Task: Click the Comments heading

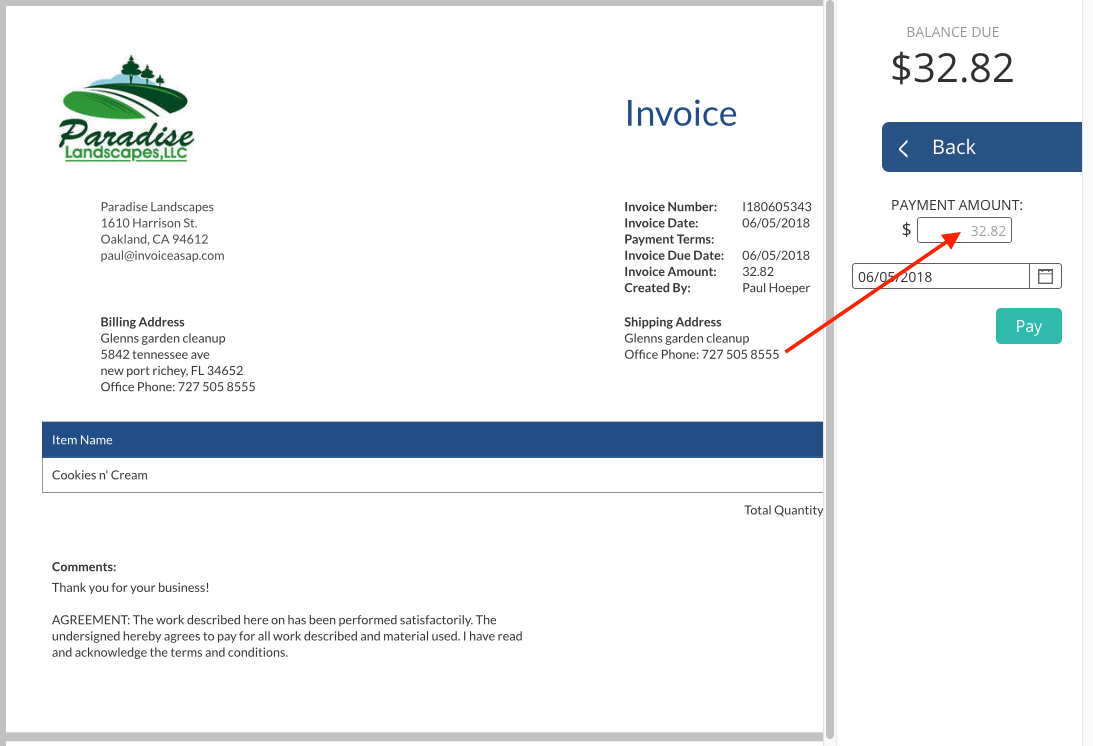Action: click(84, 566)
